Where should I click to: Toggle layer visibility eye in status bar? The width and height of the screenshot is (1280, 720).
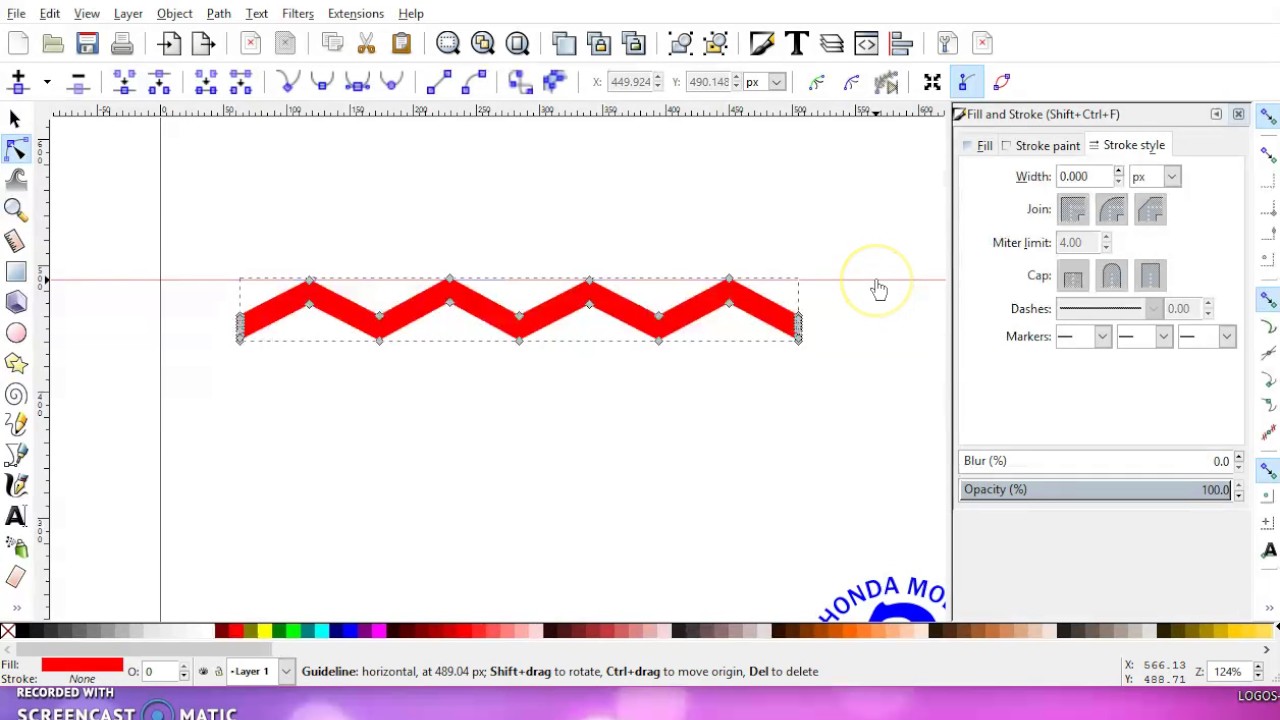coord(204,672)
